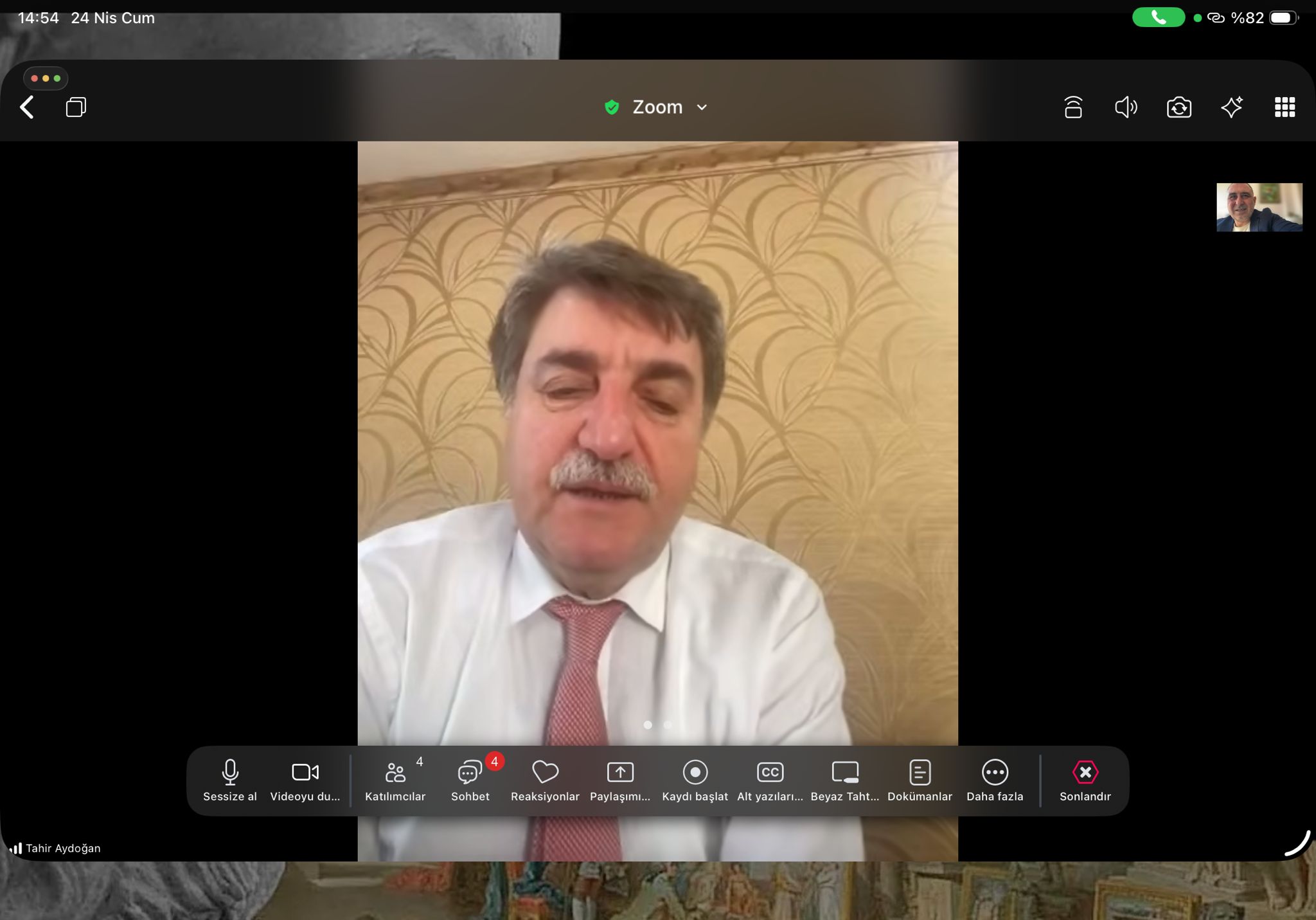Select the self-view video thumbnail

pos(1259,207)
